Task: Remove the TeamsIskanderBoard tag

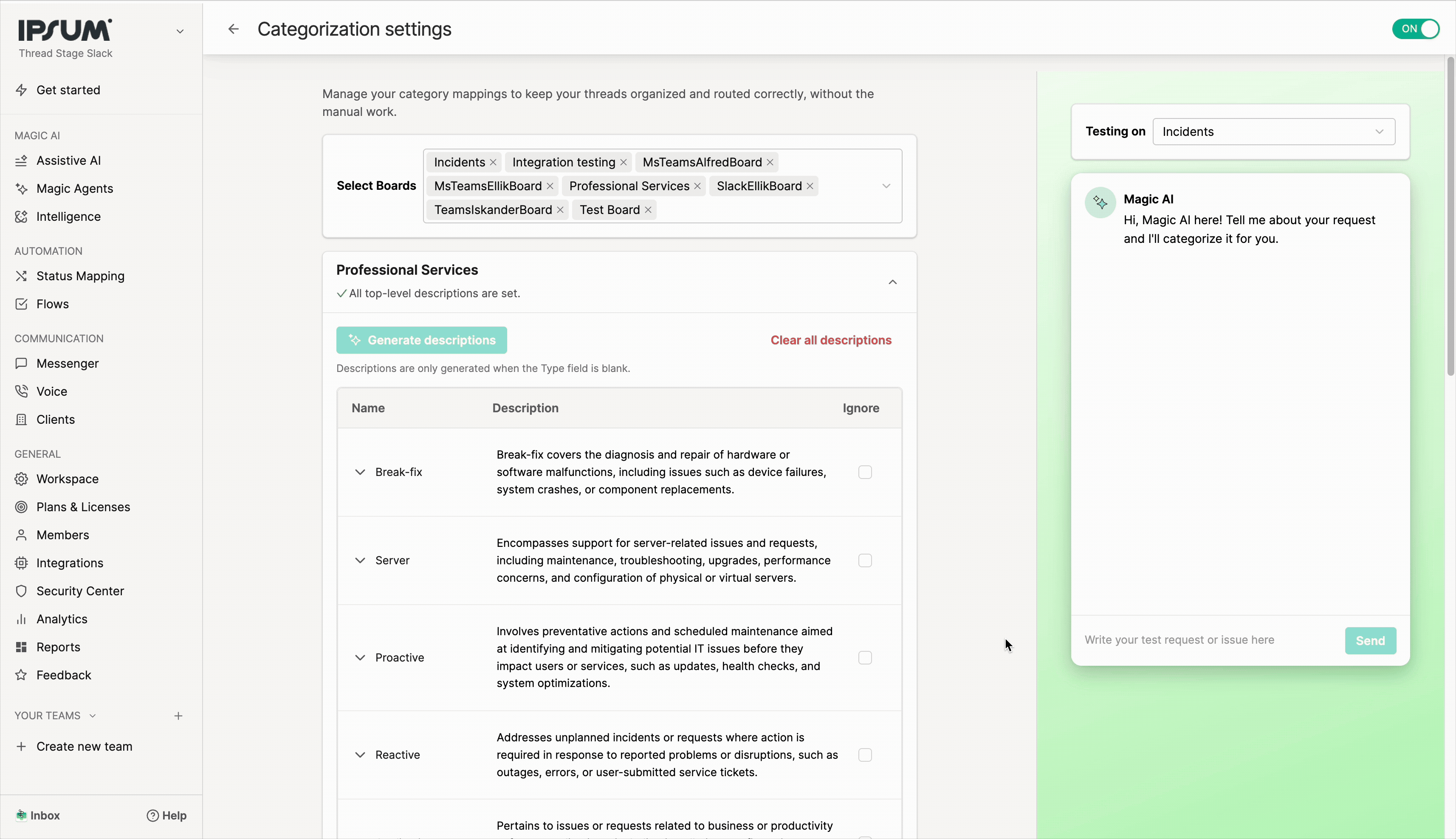Action: point(560,210)
